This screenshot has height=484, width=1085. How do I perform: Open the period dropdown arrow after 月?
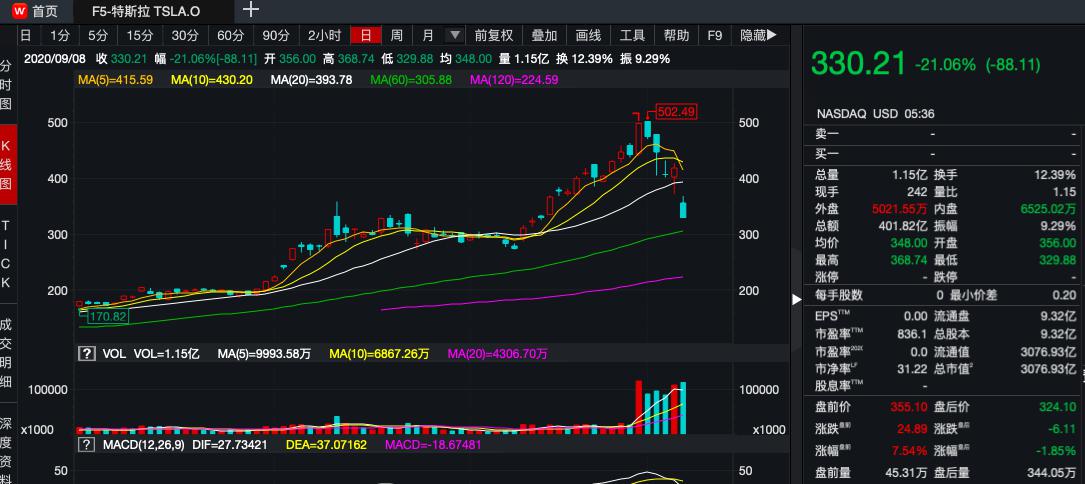tap(455, 35)
